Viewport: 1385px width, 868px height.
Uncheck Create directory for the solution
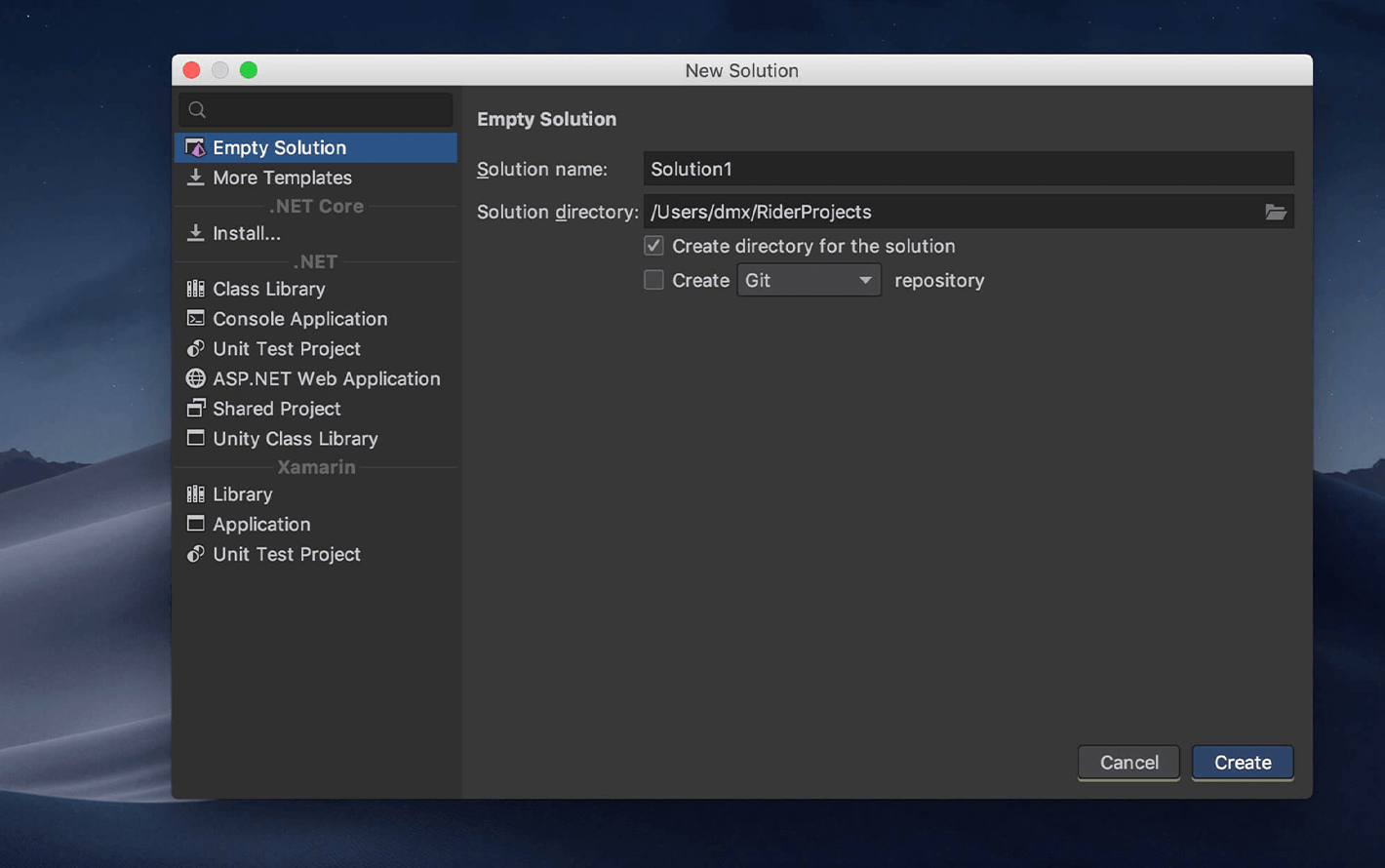[653, 246]
